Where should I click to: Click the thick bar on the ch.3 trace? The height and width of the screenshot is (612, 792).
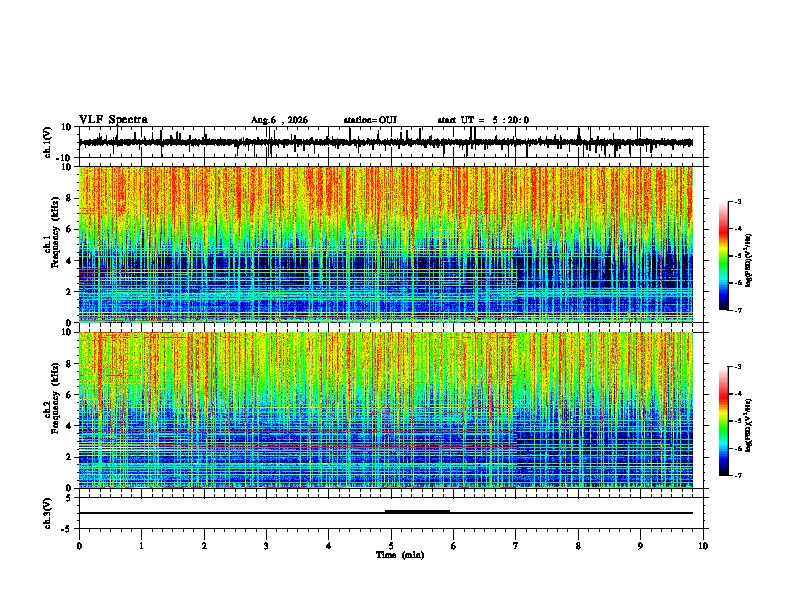(417, 512)
